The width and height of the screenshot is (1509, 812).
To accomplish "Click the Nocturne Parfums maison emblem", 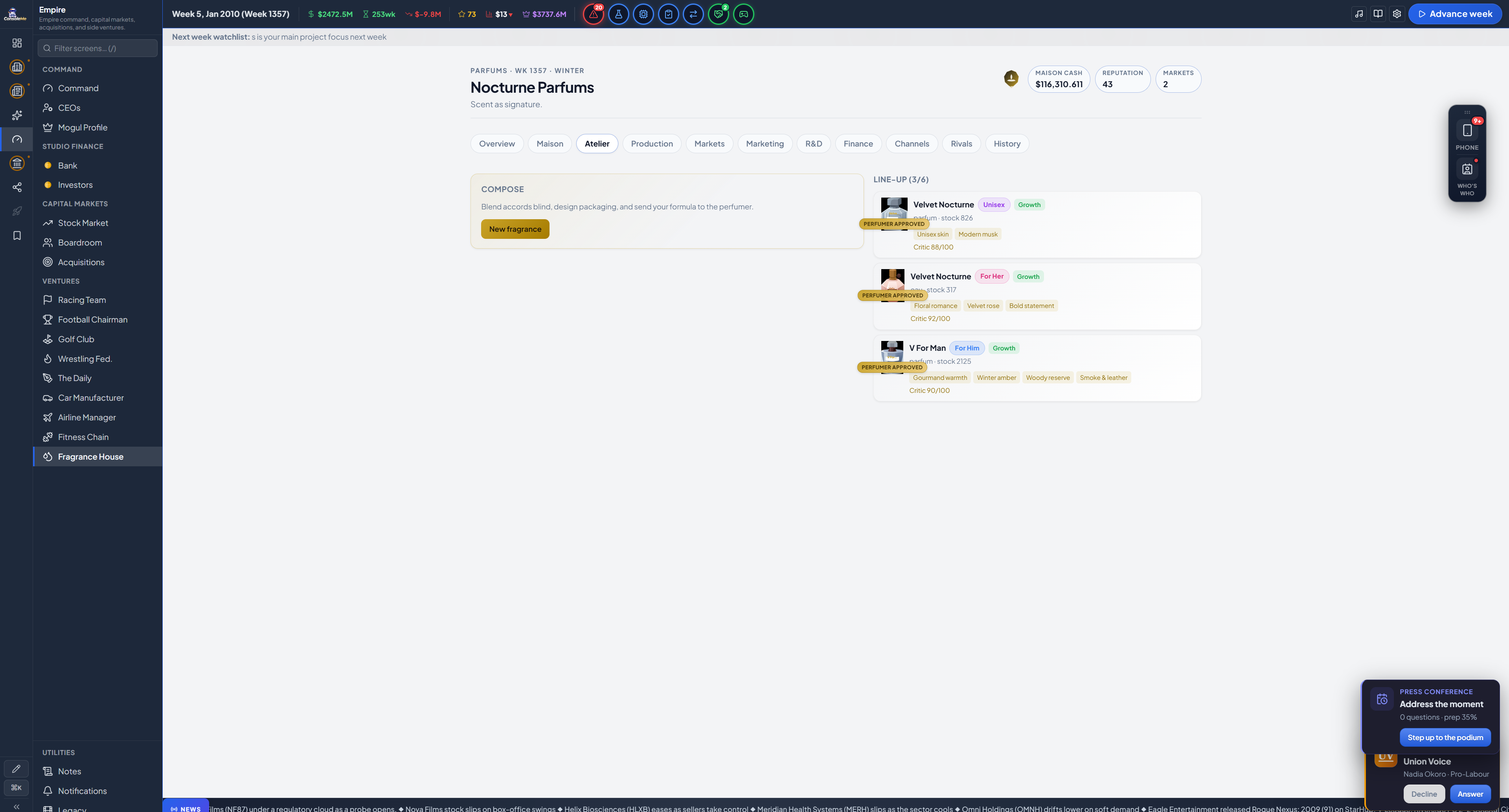I will click(1011, 78).
